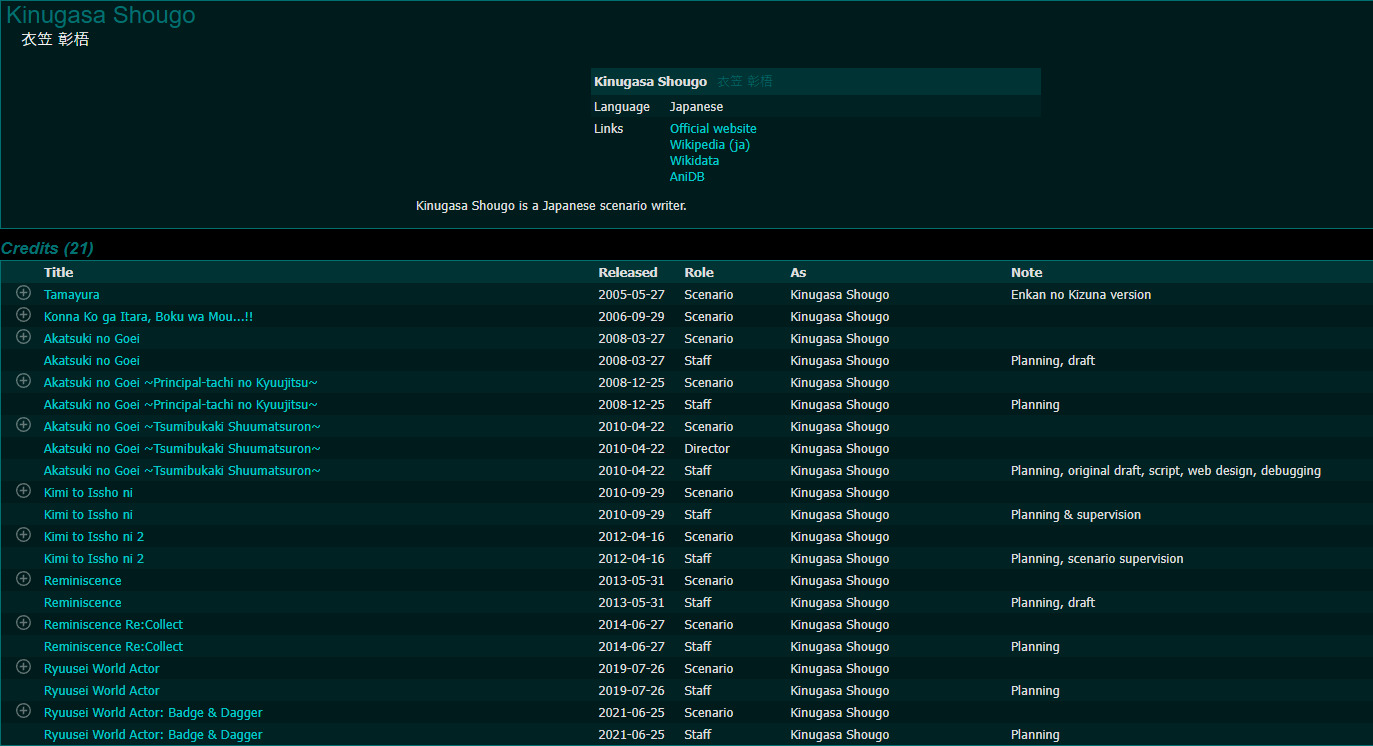Open Reminiscence Re:Collect Staff title link
Viewport: 1373px width, 746px height.
[113, 647]
